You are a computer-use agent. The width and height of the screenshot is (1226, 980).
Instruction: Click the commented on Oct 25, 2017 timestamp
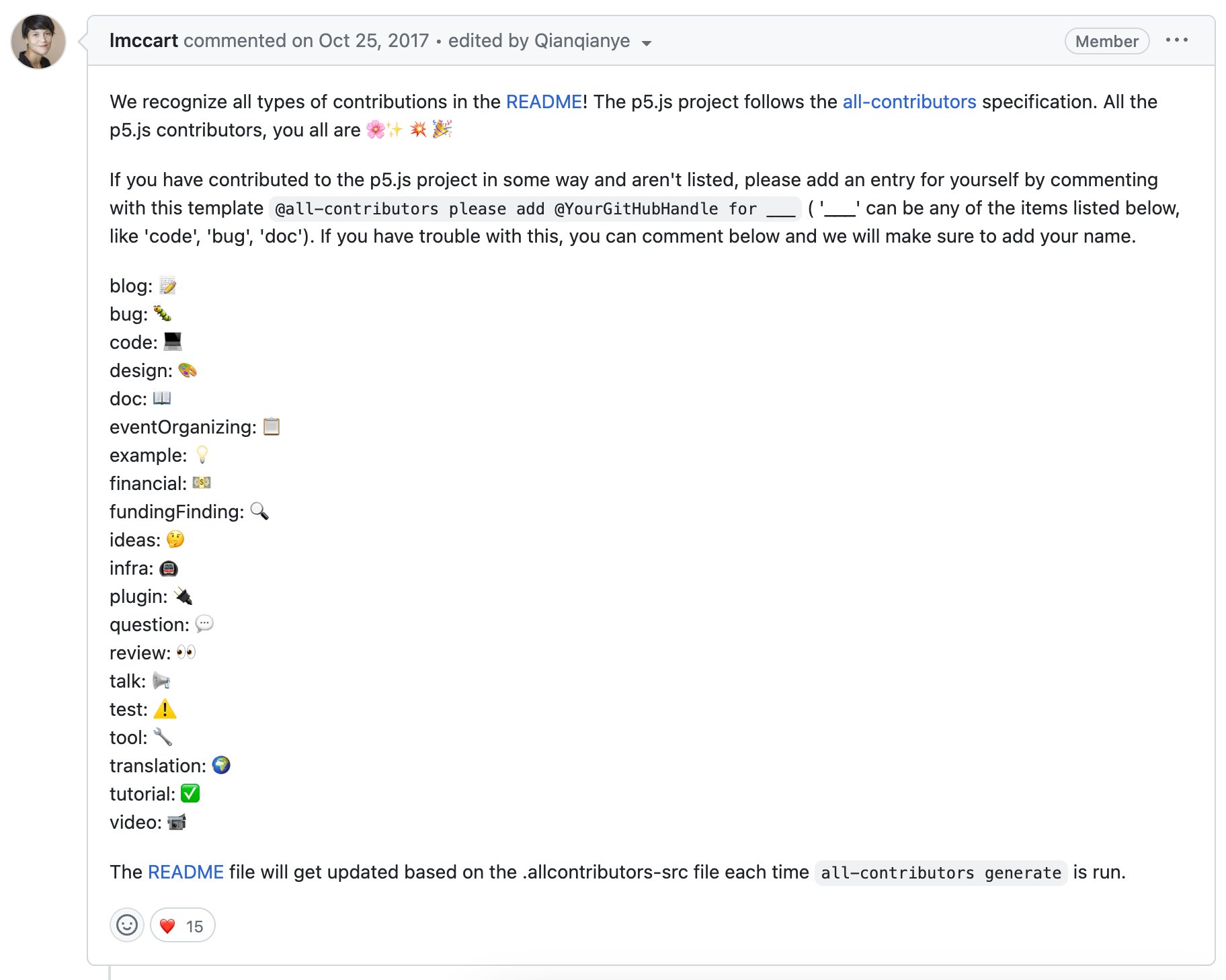pos(306,40)
